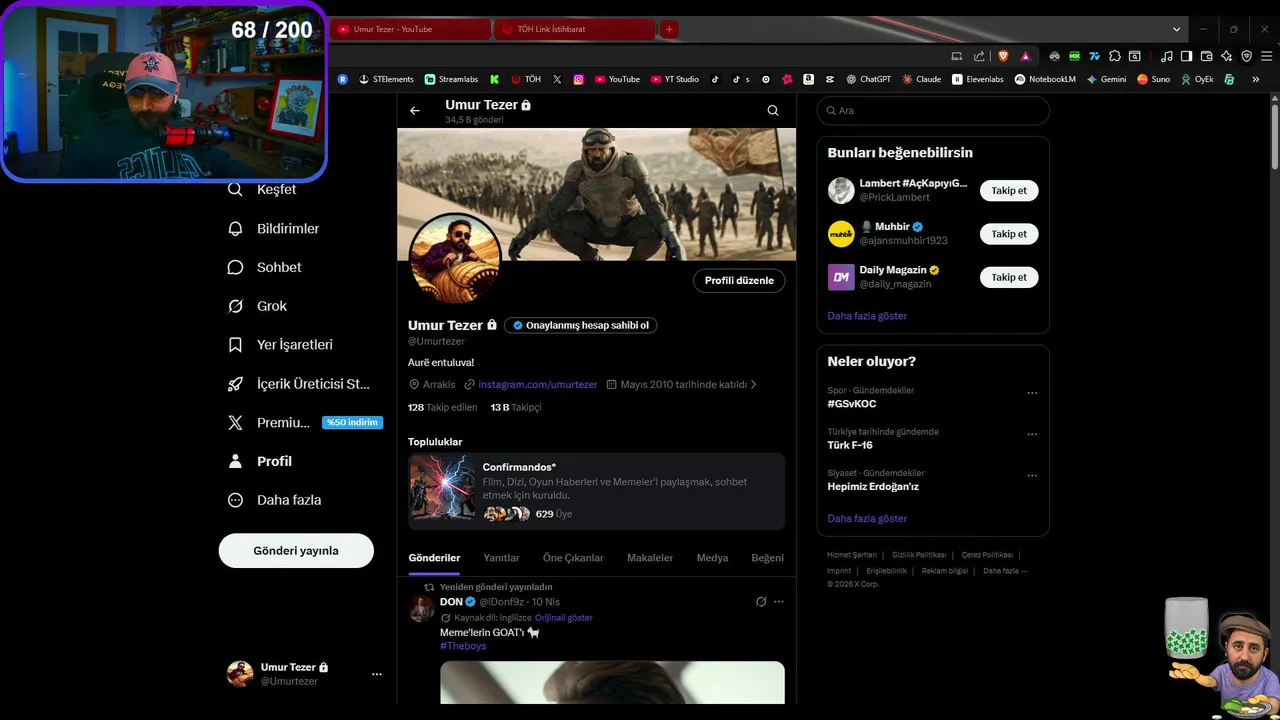1280x720 pixels.
Task: Show more bookmarks with double chevron
Action: (1255, 79)
